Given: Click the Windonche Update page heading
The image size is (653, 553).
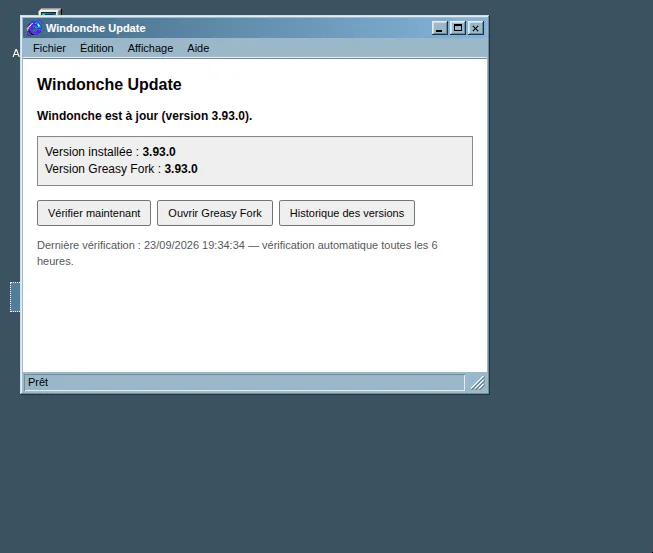Looking at the screenshot, I should [x=109, y=85].
